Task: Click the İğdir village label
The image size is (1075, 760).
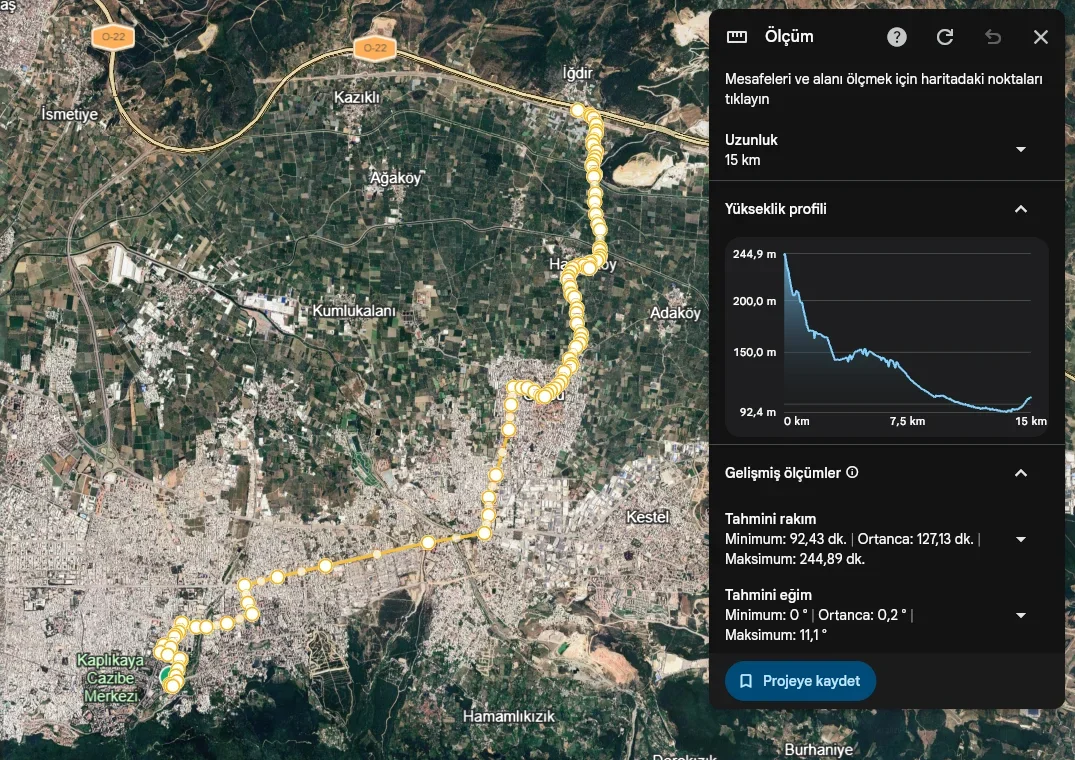Action: [577, 73]
